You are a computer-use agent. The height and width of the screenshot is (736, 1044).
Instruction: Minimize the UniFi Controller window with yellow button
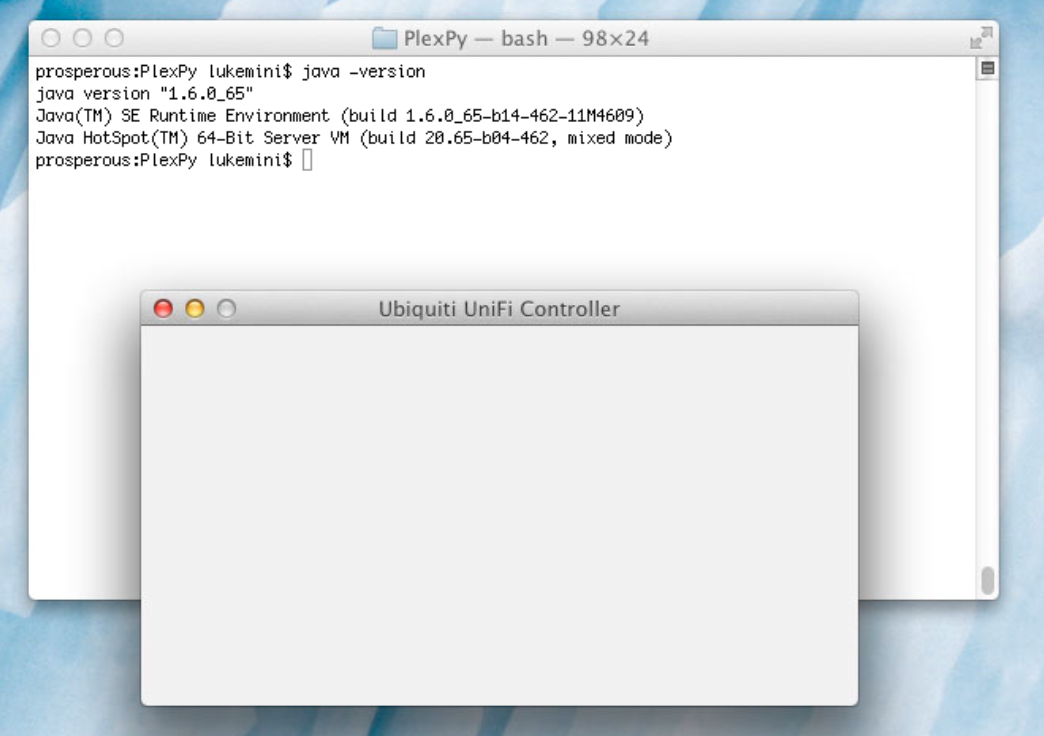(x=195, y=309)
